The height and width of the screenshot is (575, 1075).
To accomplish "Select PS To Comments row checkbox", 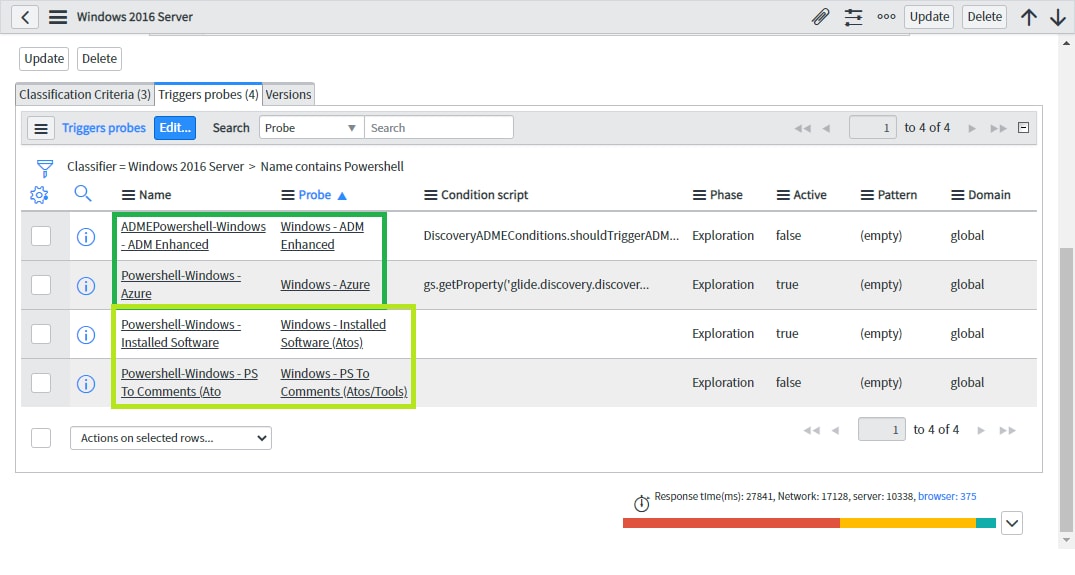I will [41, 383].
